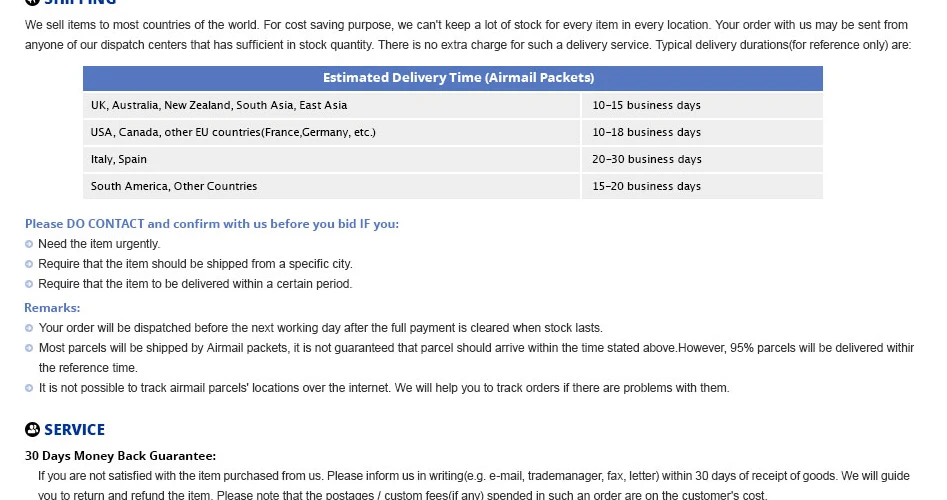Image resolution: width=947 pixels, height=500 pixels.
Task: Click the 'Italy, Spain' table cell
Action: (331, 159)
